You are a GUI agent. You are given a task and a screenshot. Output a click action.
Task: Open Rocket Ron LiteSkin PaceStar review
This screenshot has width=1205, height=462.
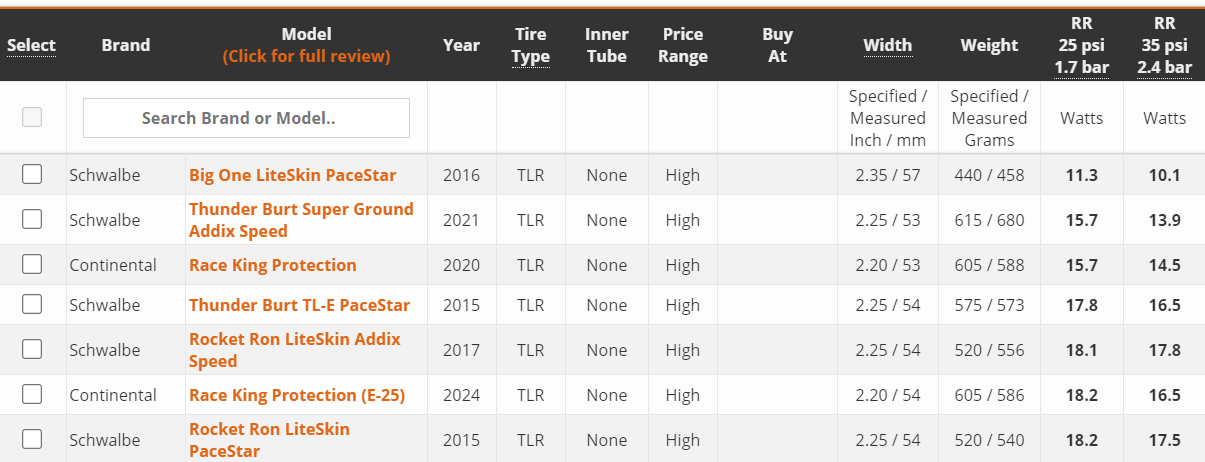tap(270, 440)
